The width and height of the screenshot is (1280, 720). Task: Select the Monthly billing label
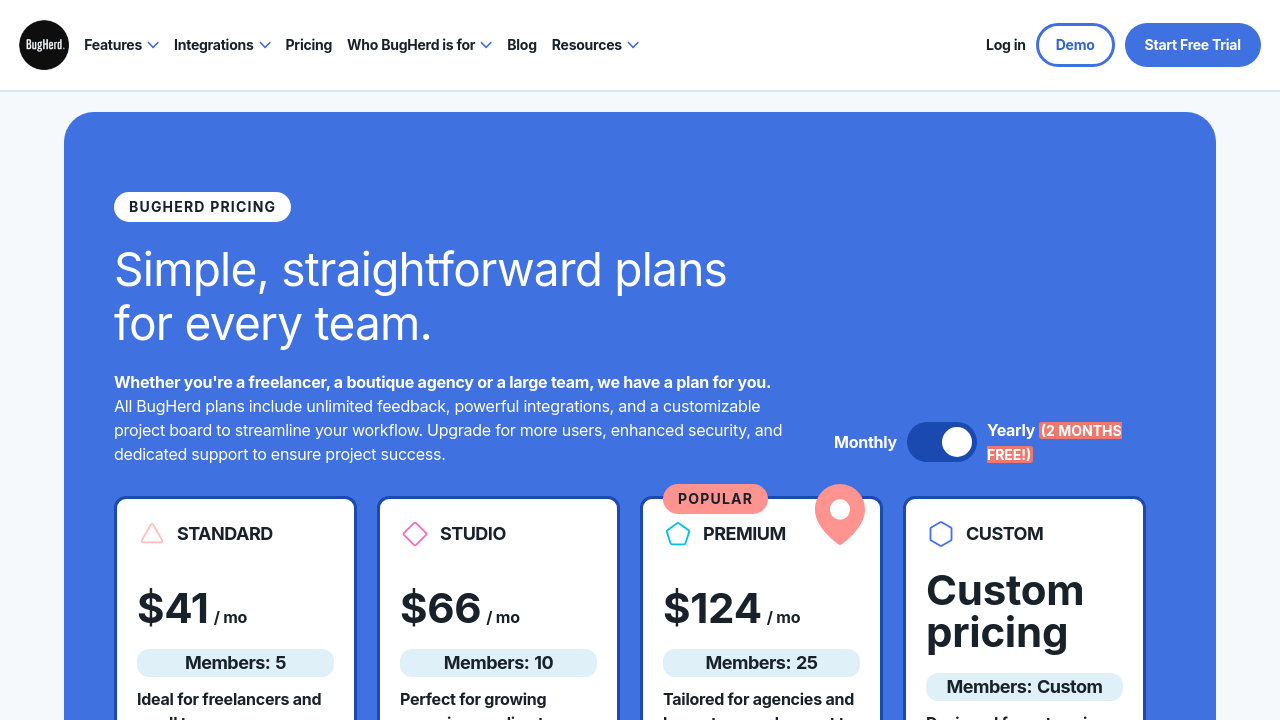[x=865, y=442]
